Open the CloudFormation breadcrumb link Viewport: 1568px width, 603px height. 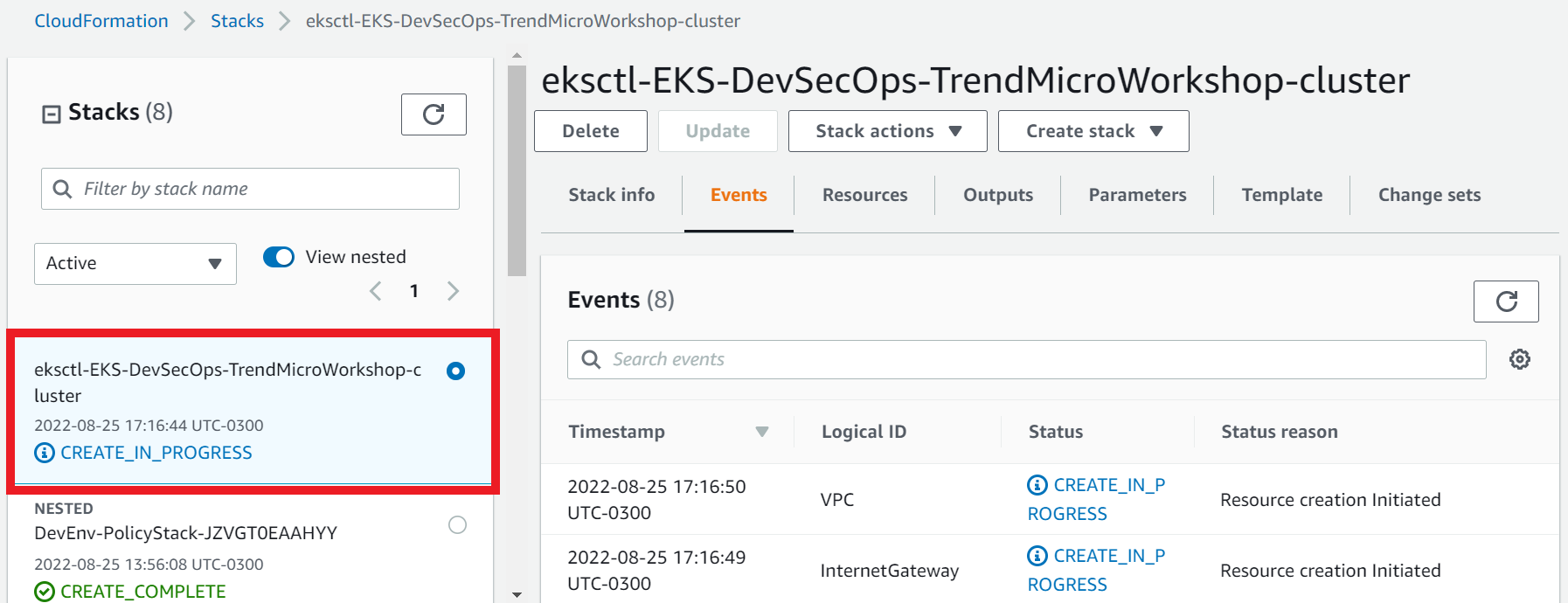tap(101, 21)
